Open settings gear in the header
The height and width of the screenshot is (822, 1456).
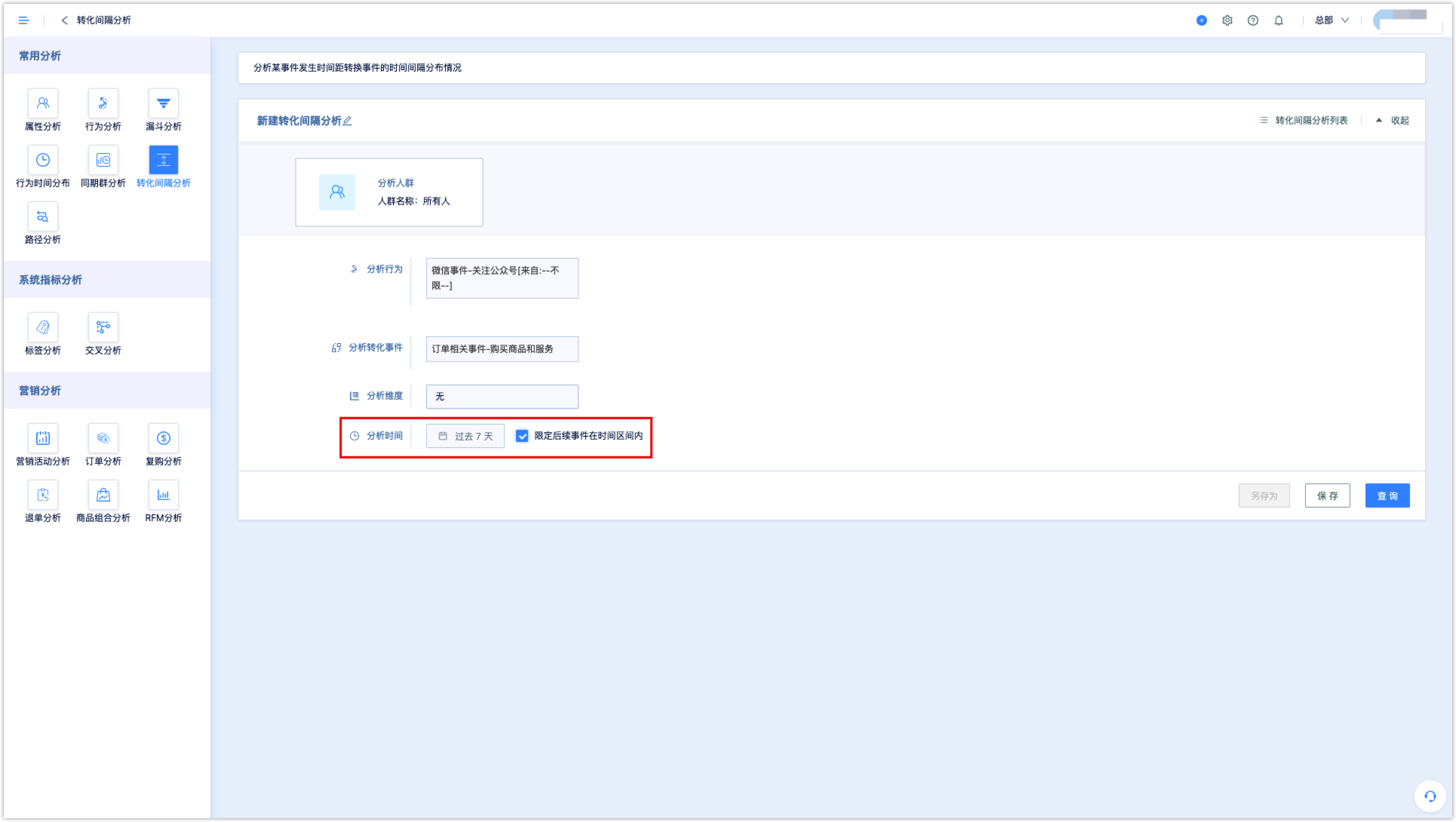(1227, 20)
